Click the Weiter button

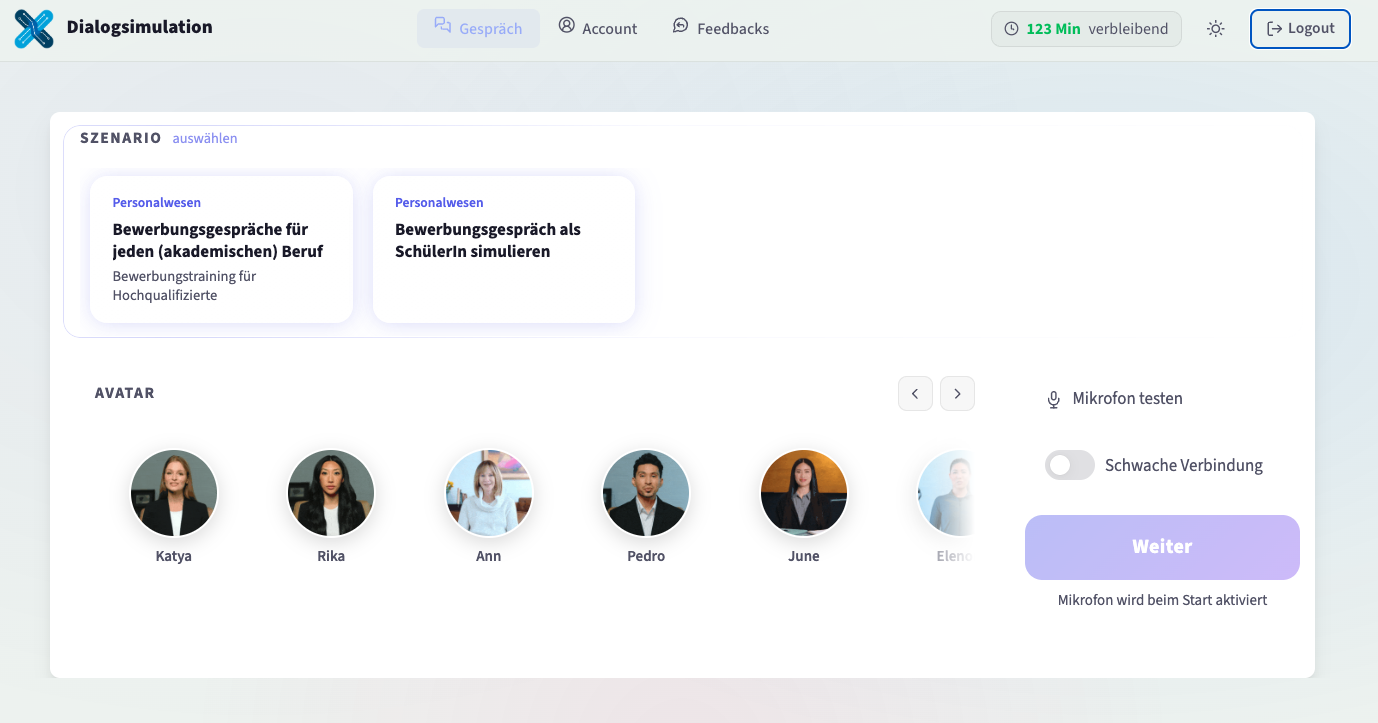click(x=1162, y=547)
